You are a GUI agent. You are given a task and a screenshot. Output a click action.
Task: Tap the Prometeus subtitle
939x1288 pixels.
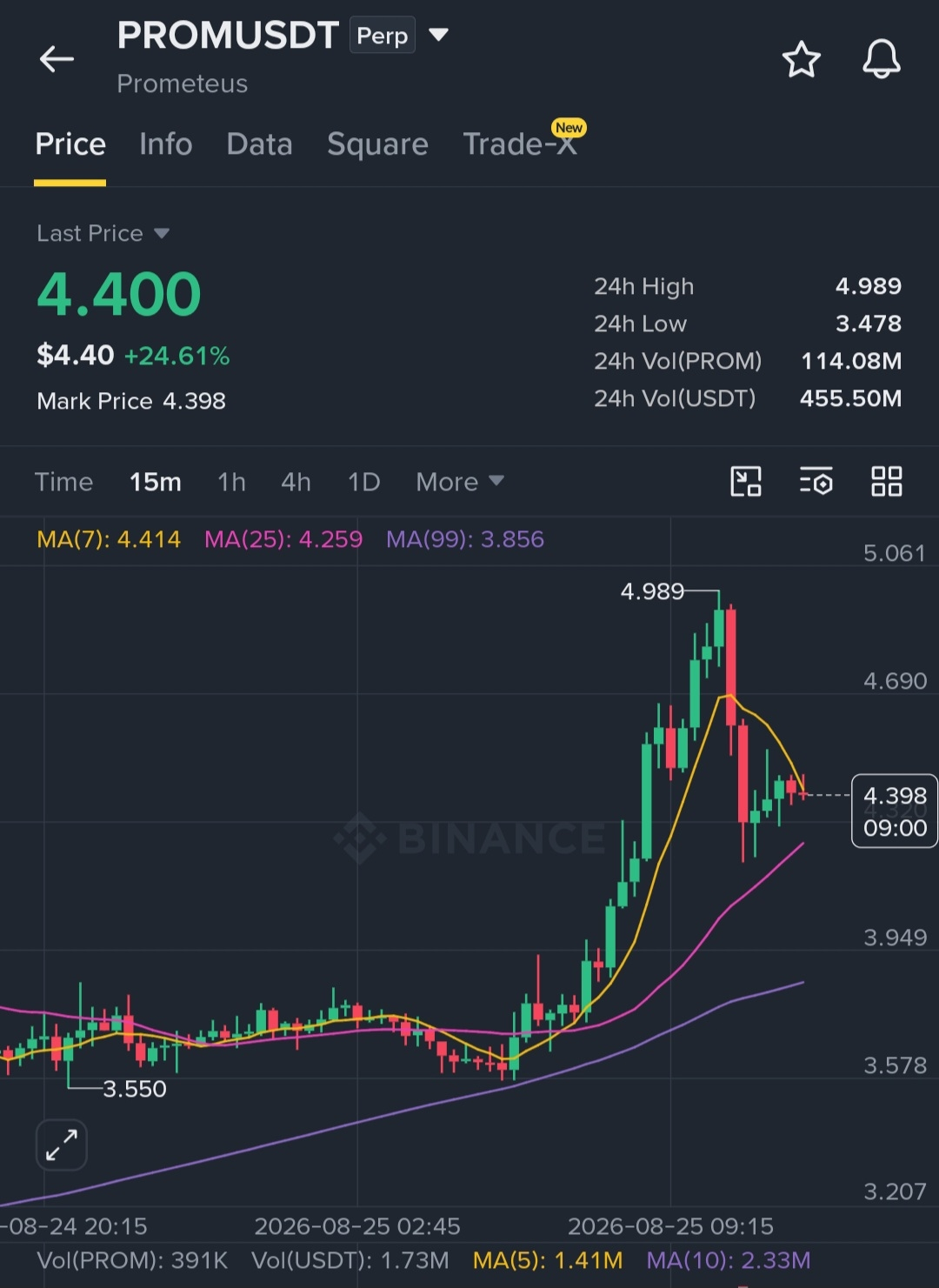click(x=183, y=83)
